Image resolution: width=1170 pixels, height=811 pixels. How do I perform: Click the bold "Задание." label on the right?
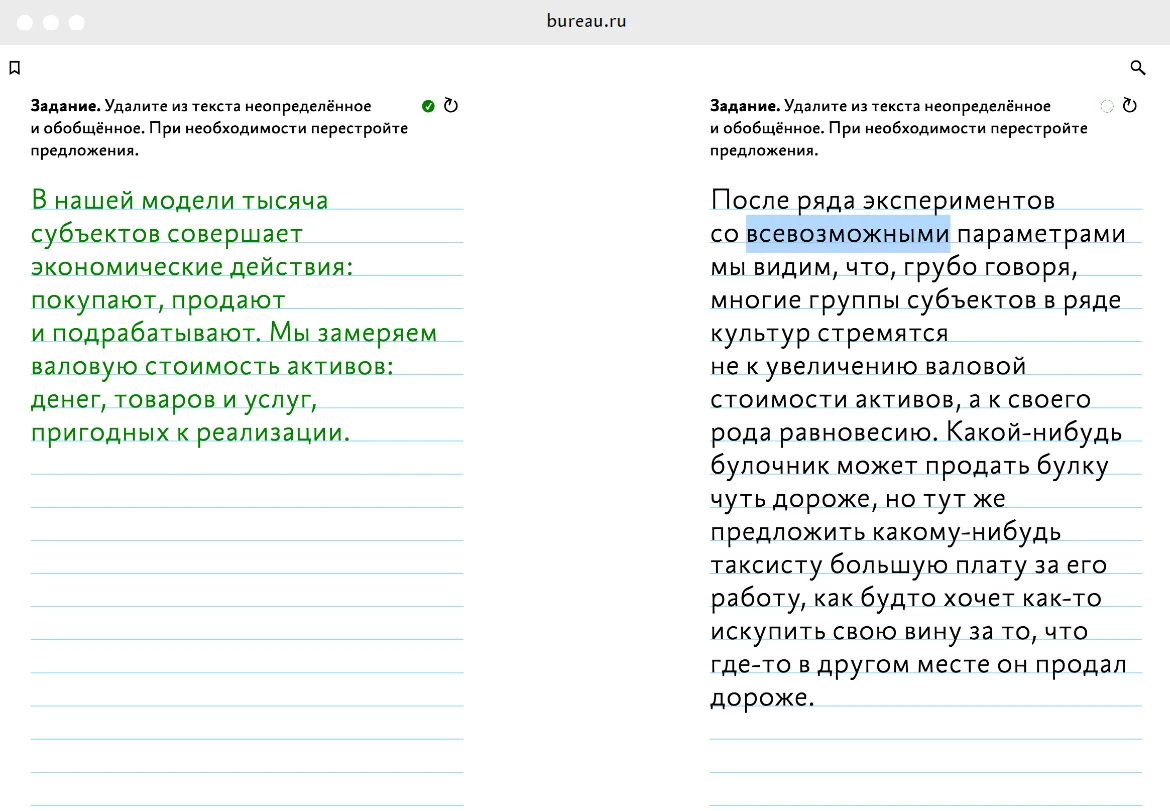[744, 106]
